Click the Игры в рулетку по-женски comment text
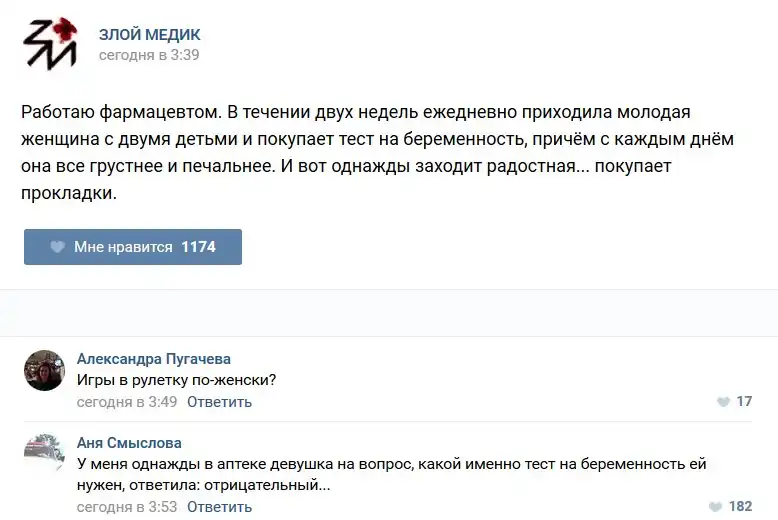Screen dimensions: 778x520 177,380
